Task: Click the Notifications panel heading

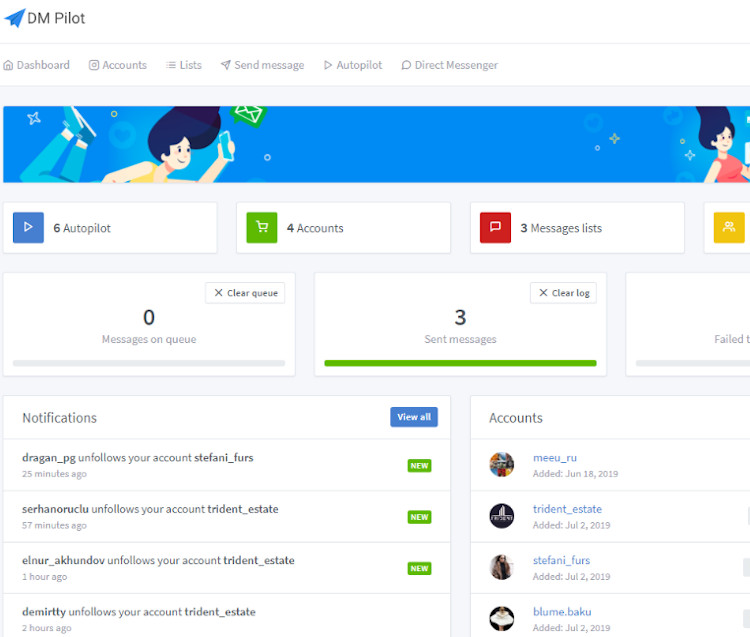Action: (59, 418)
